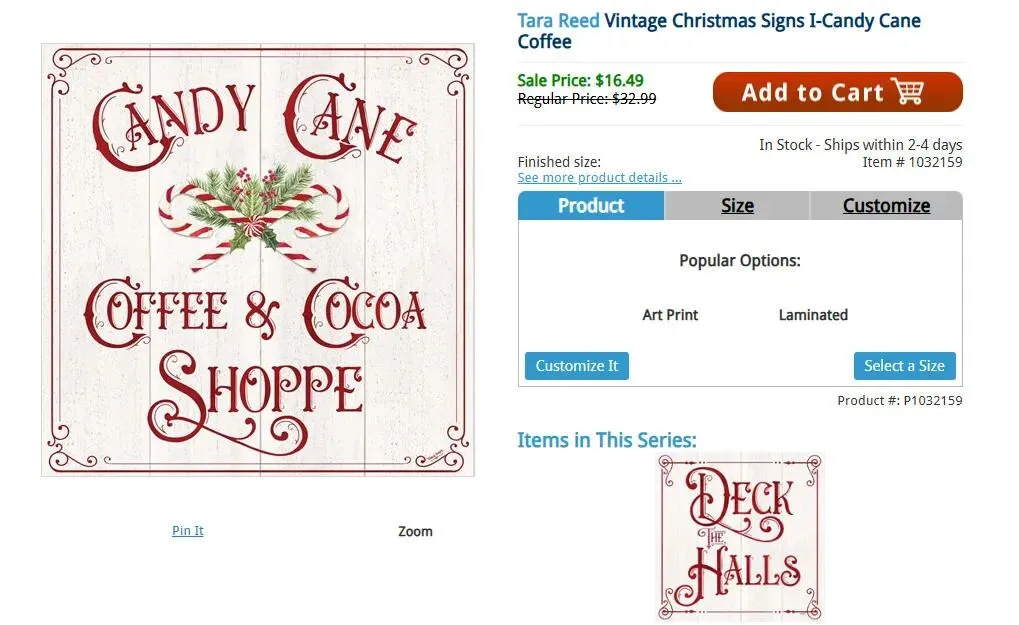
Task: Click the Sale Price $16.49 text
Action: (581, 81)
